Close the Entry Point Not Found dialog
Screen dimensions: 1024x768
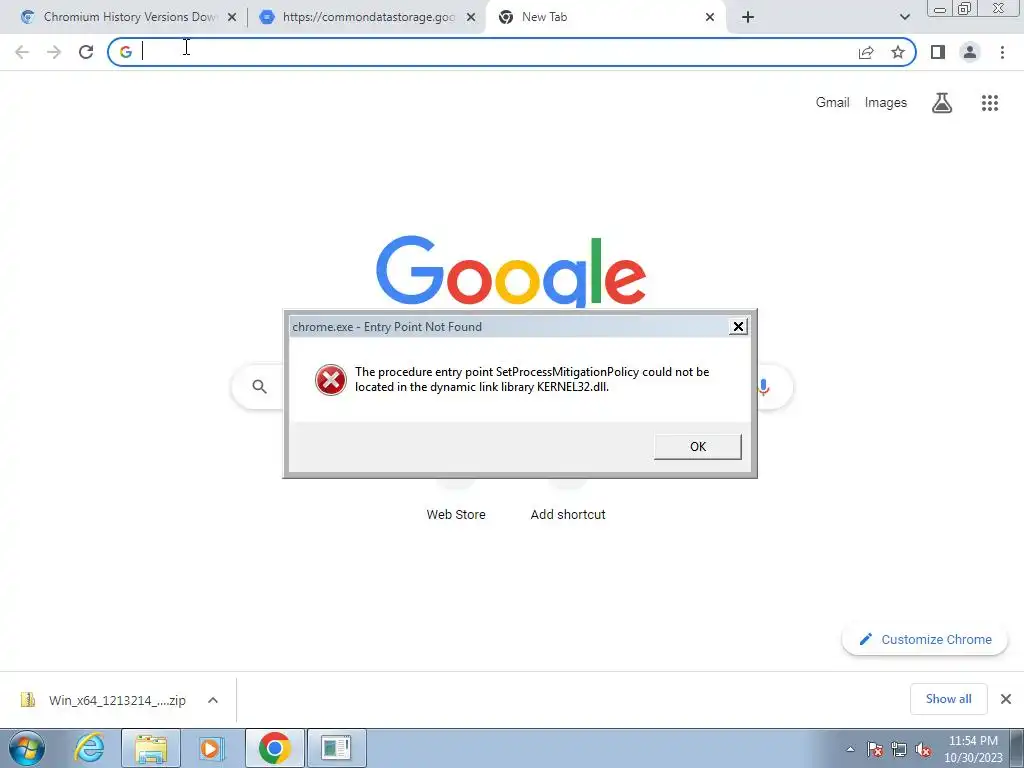pyautogui.click(x=738, y=327)
